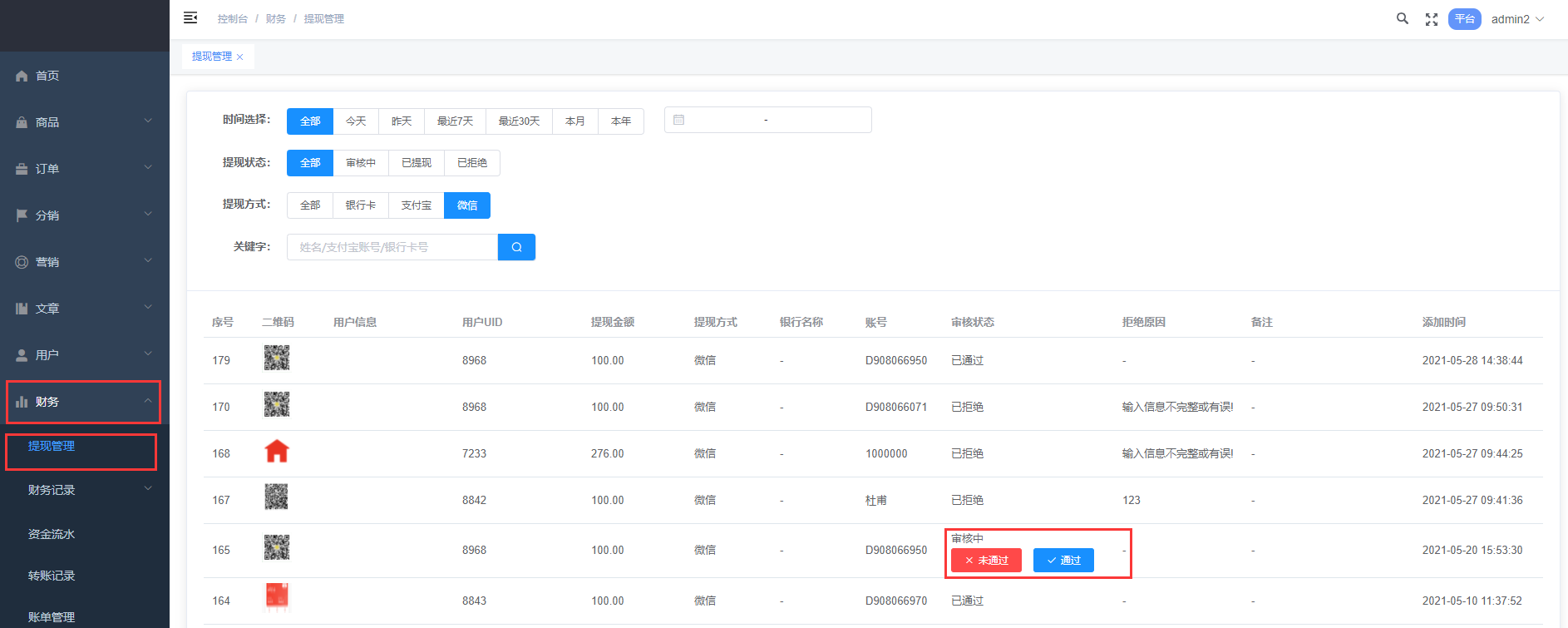Click calendar icon in date range field
The width and height of the screenshot is (1568, 628).
pos(678,120)
